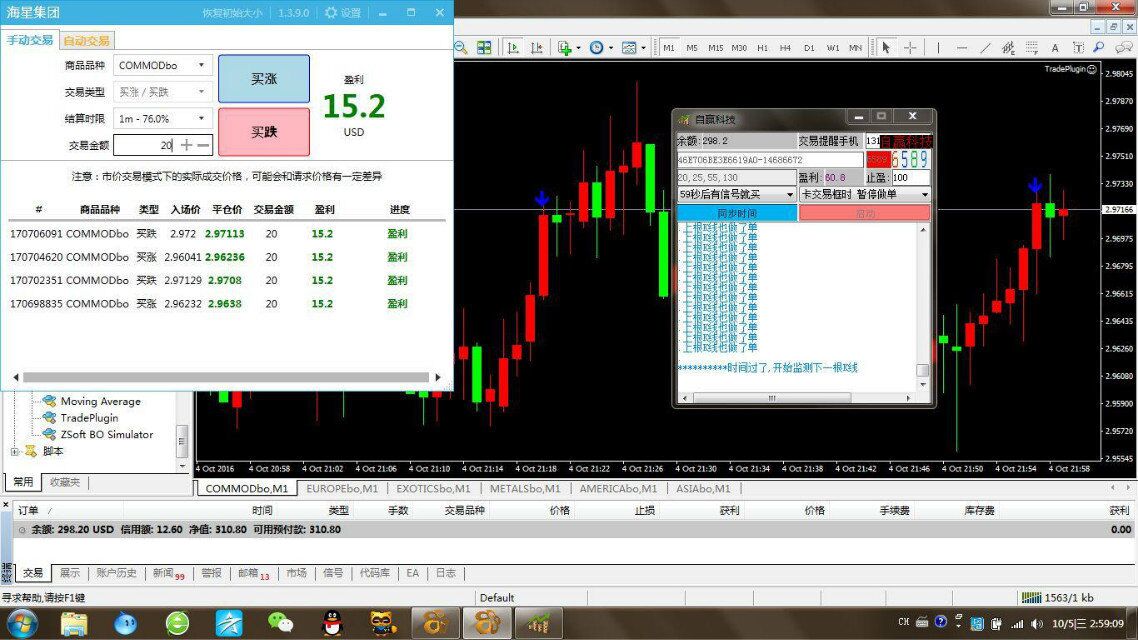Switch to M1 timeframe
Image resolution: width=1138 pixels, height=640 pixels.
pos(668,48)
